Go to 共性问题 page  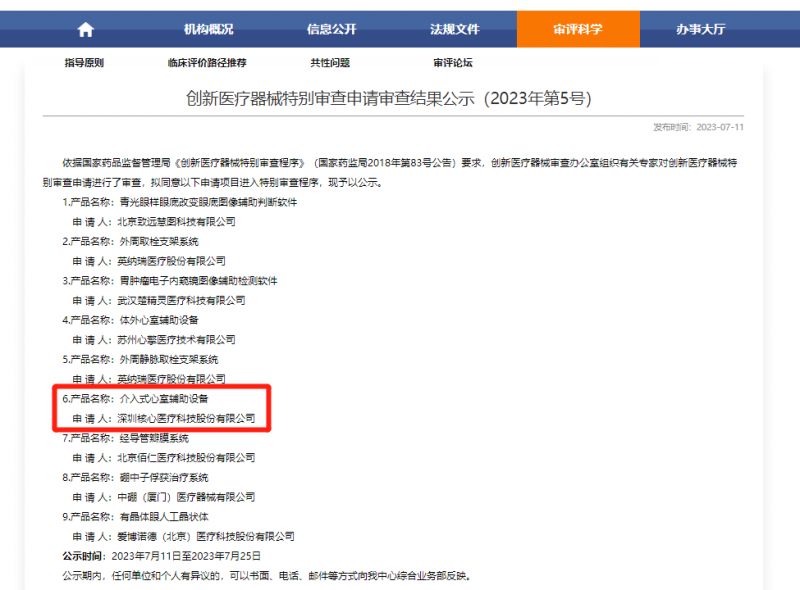(x=330, y=63)
